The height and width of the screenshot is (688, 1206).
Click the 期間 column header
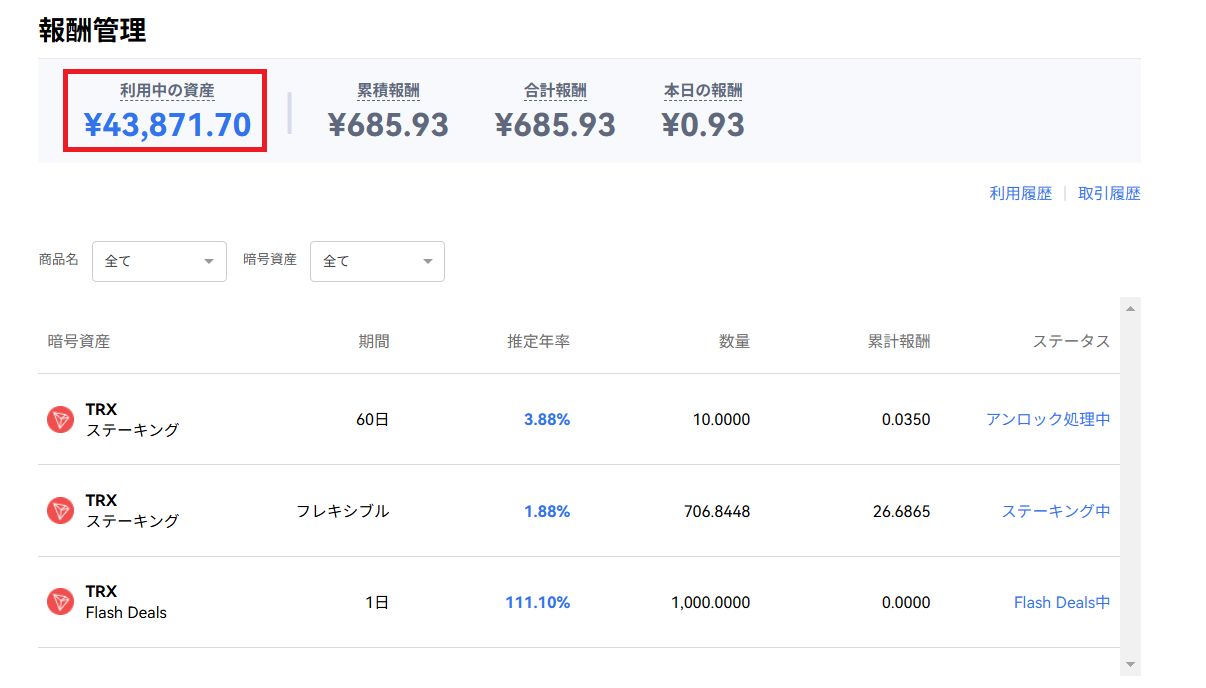pos(374,342)
